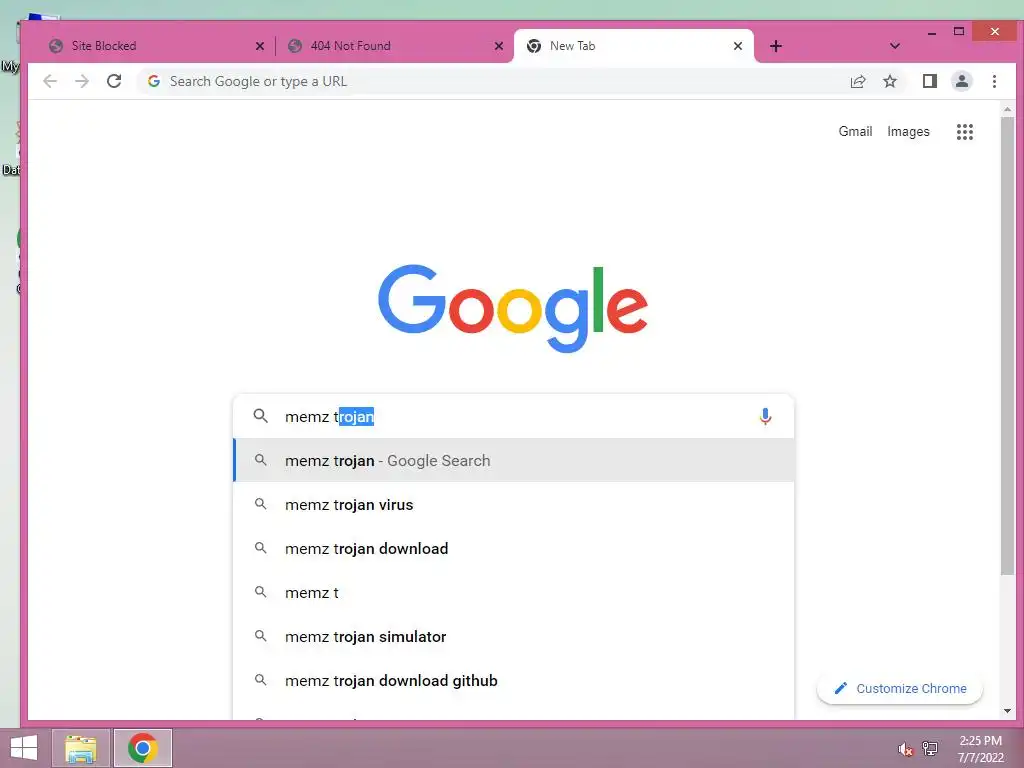The image size is (1024, 768).
Task: Click the scrollbar down arrow
Action: click(x=1007, y=711)
